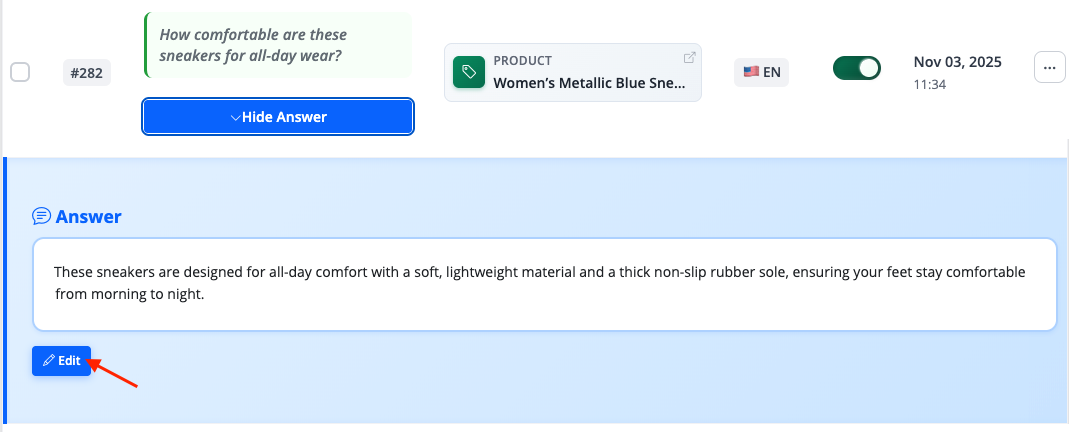Viewport: 1069px width, 432px height.
Task: Open the three-dot more options menu
Action: coord(1049,68)
